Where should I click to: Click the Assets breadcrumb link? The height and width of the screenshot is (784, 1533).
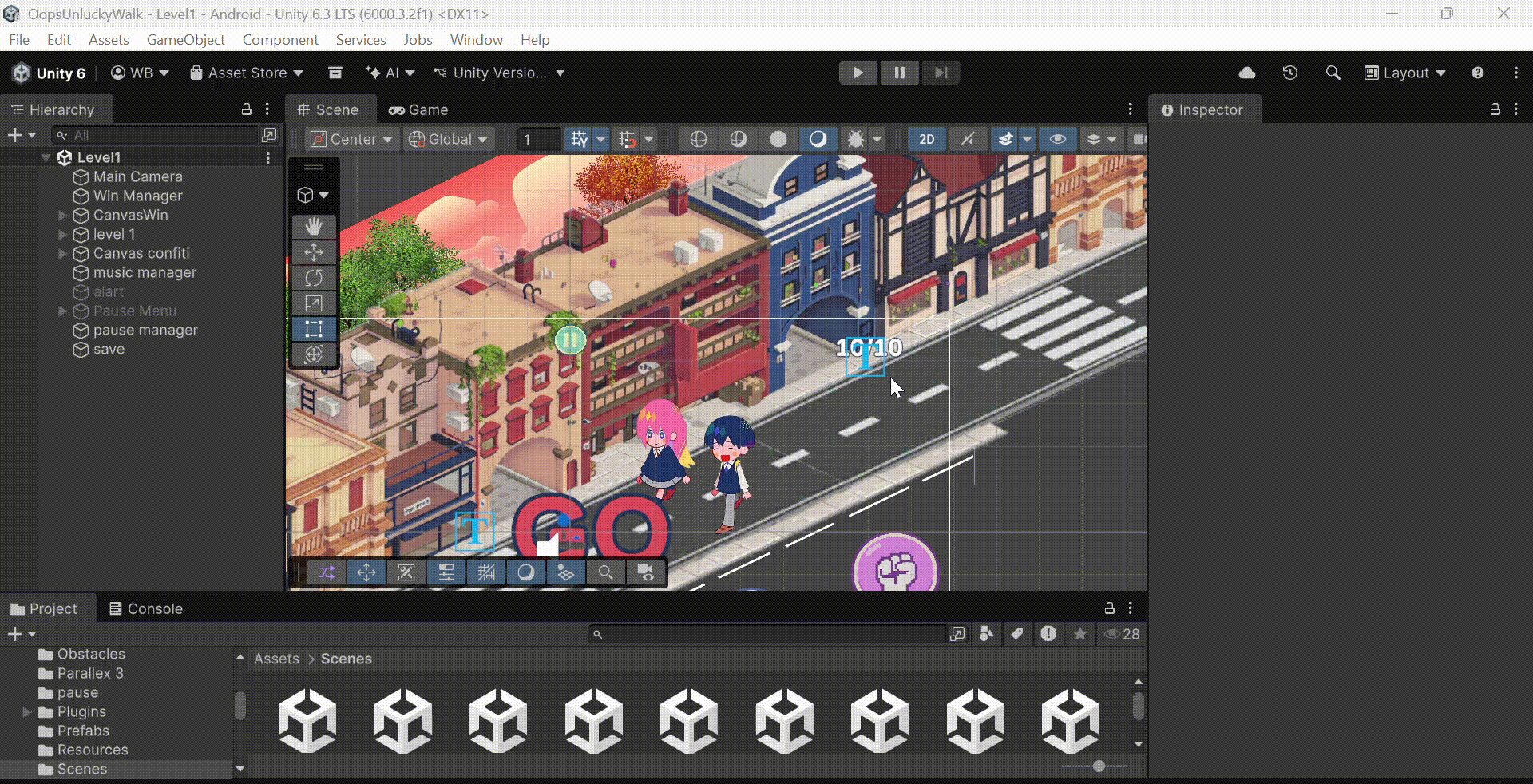point(276,659)
